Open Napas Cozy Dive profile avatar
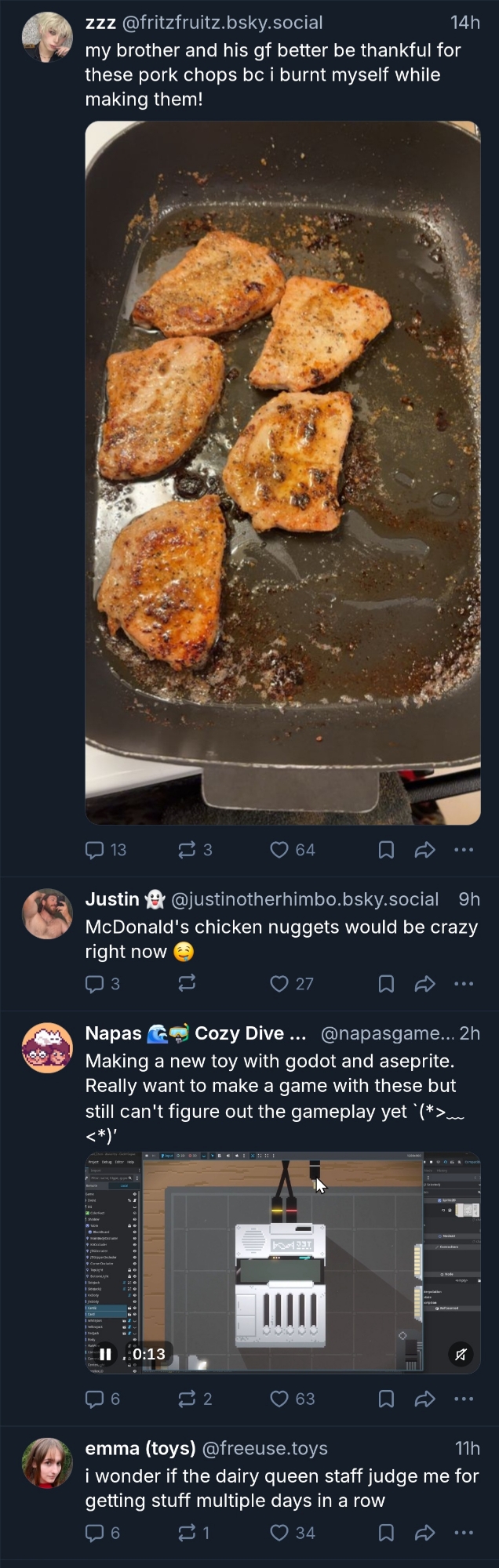Image resolution: width=499 pixels, height=1568 pixels. [47, 1048]
